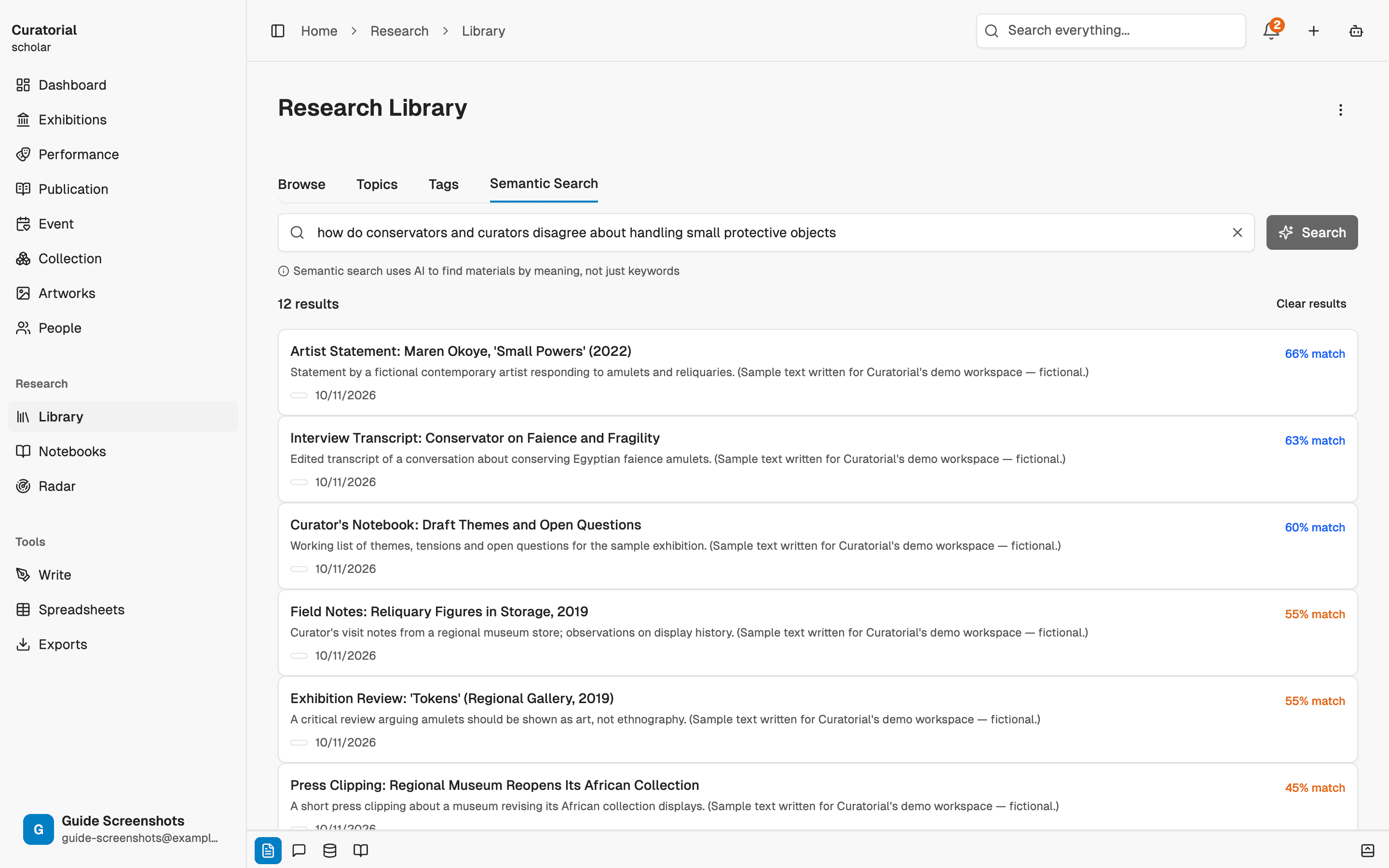
Task: Clear the semantic search query text
Action: click(1238, 232)
